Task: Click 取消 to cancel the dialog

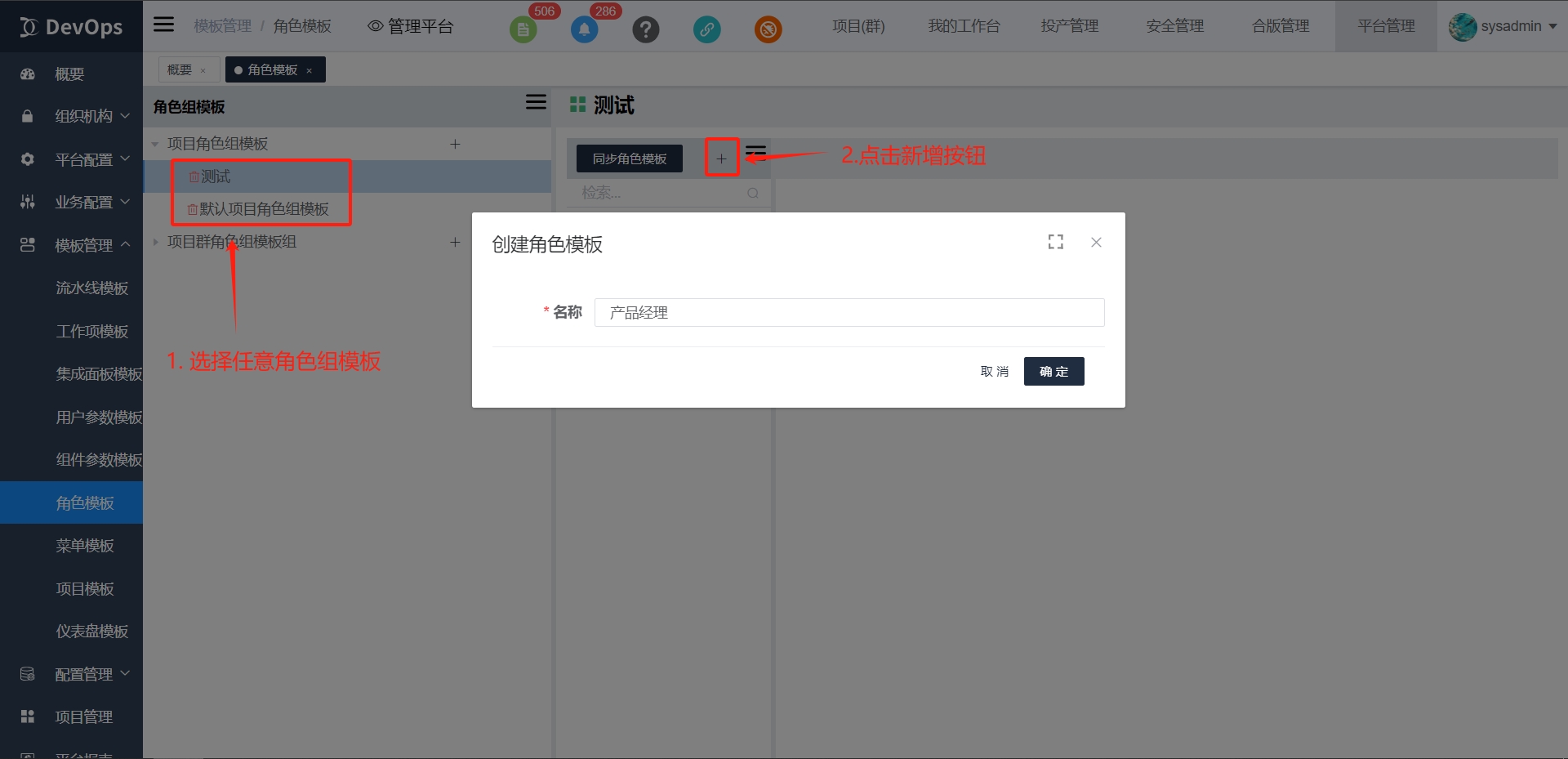Action: pos(994,372)
